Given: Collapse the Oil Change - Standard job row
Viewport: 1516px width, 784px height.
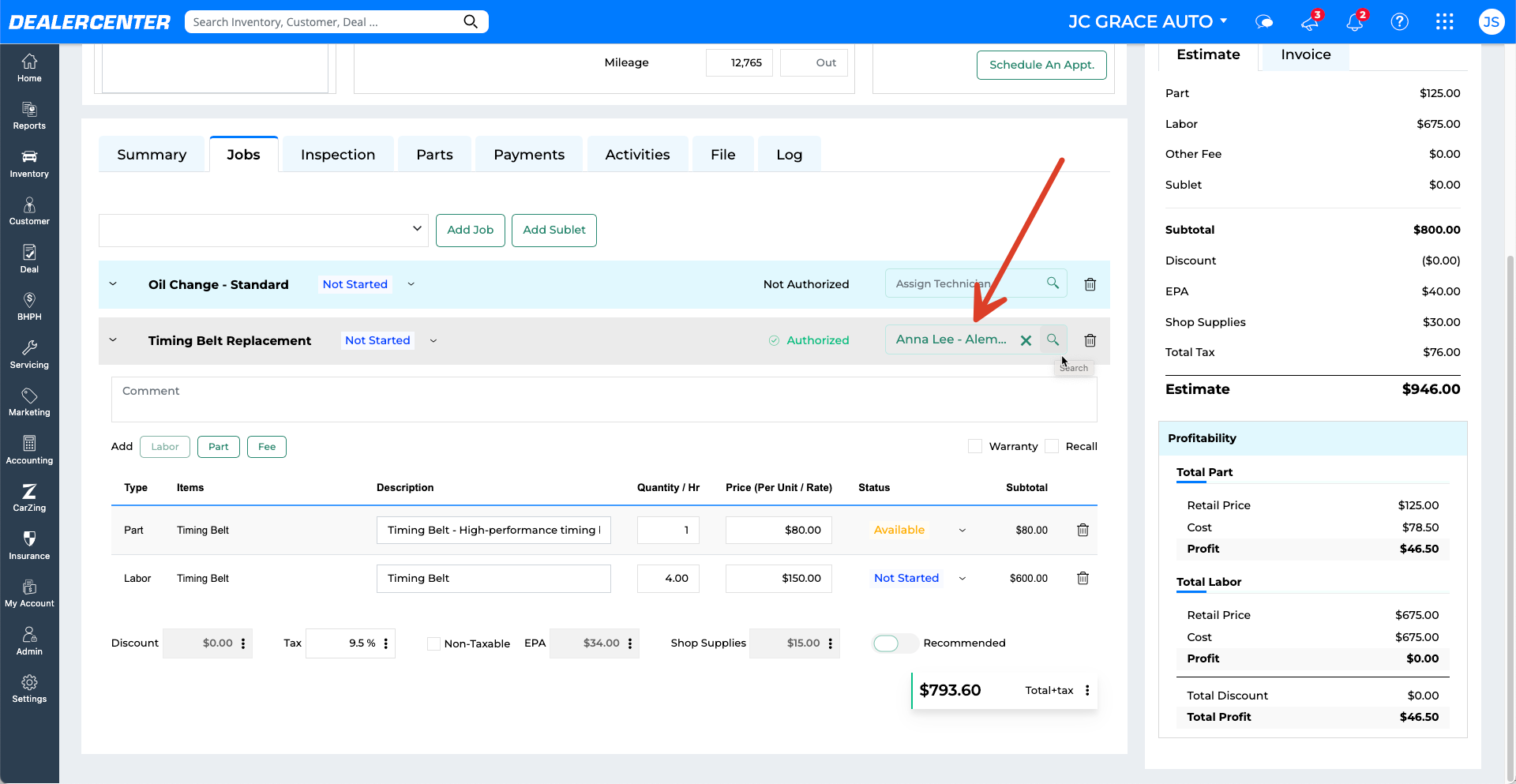Looking at the screenshot, I should click(x=113, y=284).
